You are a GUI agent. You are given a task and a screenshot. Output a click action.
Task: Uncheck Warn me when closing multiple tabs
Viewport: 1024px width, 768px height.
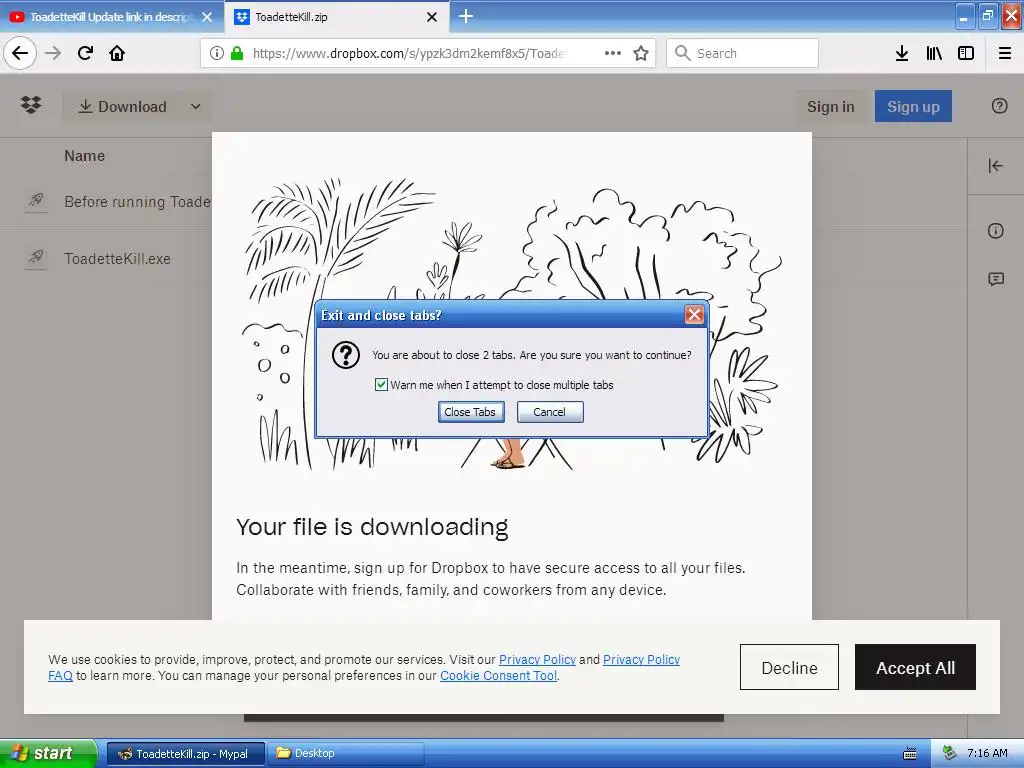(x=381, y=385)
